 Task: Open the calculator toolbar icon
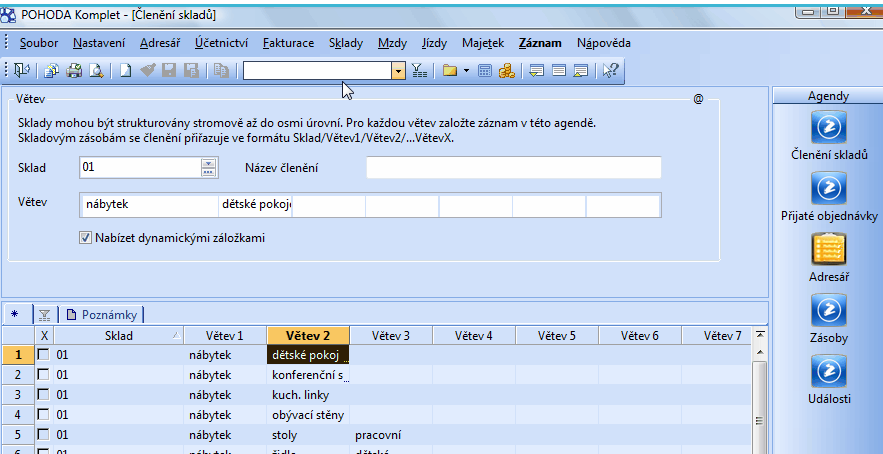coord(485,70)
